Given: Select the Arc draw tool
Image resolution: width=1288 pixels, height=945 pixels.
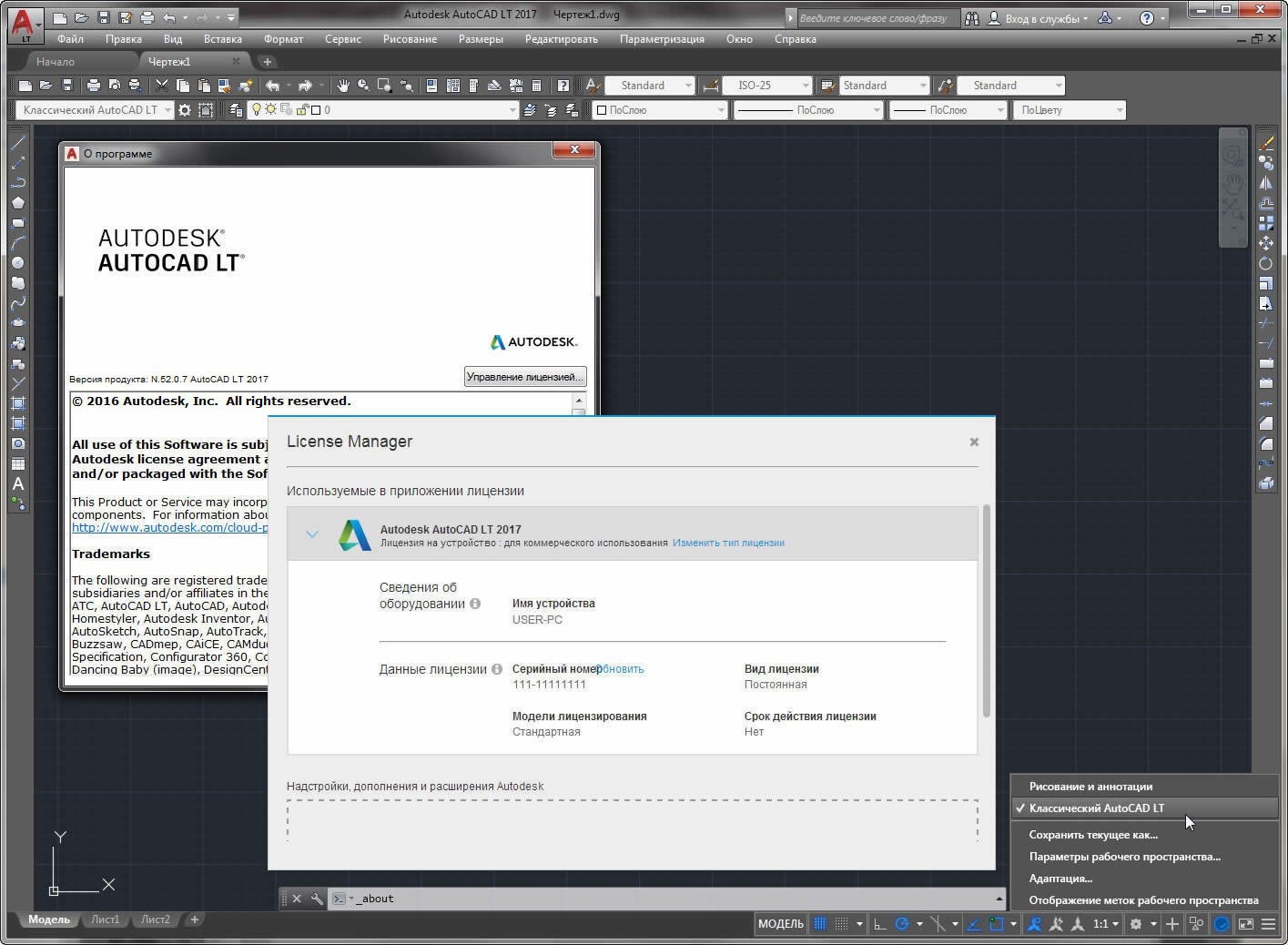Looking at the screenshot, I should (18, 243).
